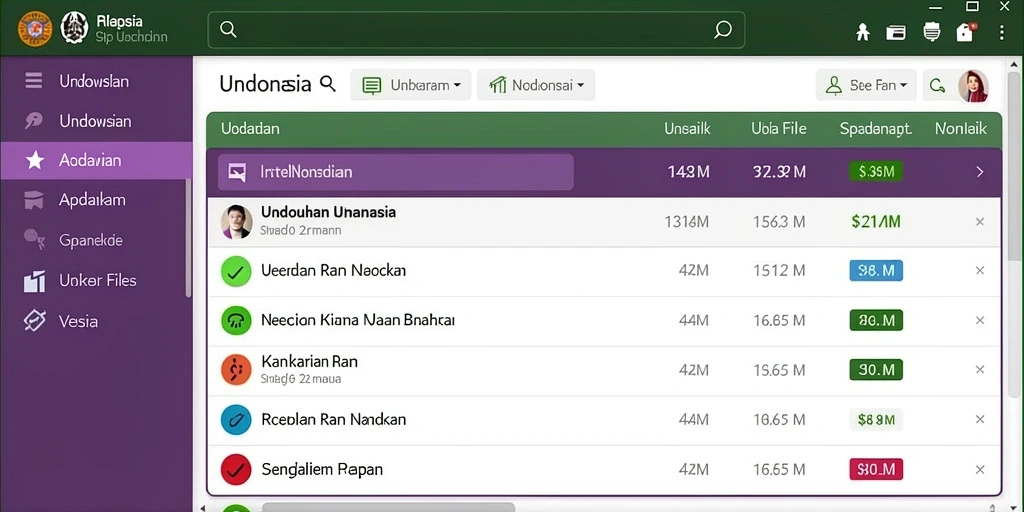Viewport: 1024px width, 512px height.
Task: Select Gpanekde in the sidebar
Action: (96, 240)
